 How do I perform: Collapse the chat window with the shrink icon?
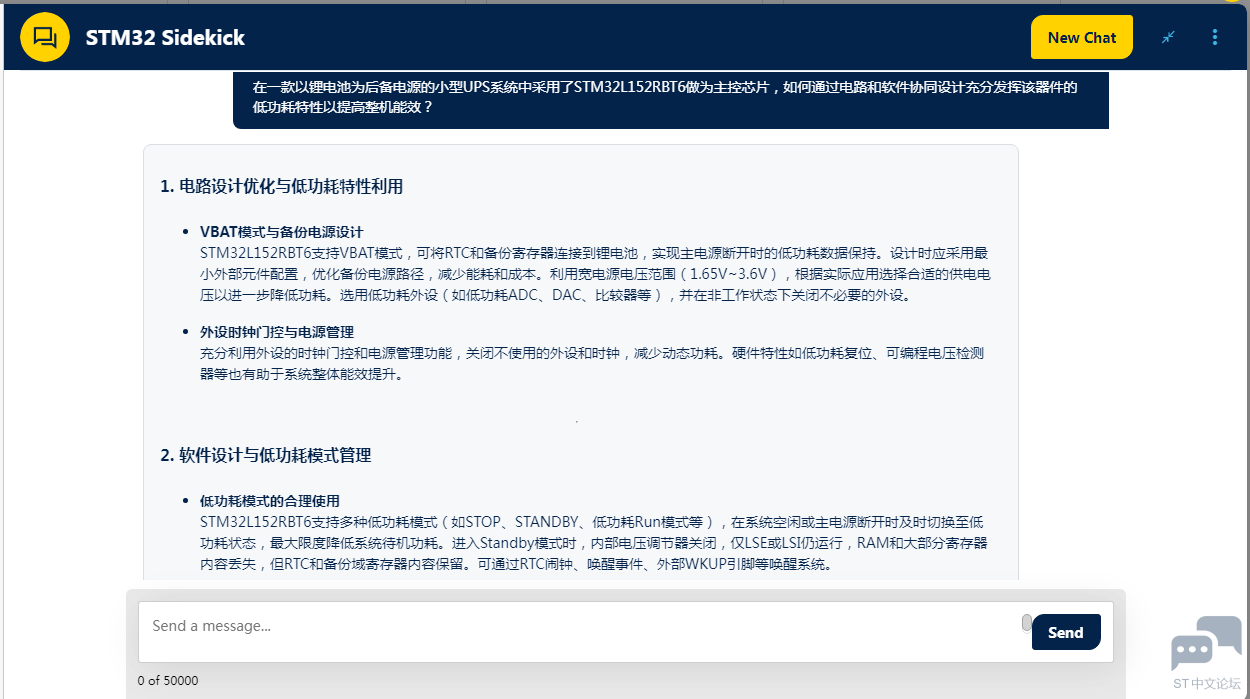tap(1168, 37)
